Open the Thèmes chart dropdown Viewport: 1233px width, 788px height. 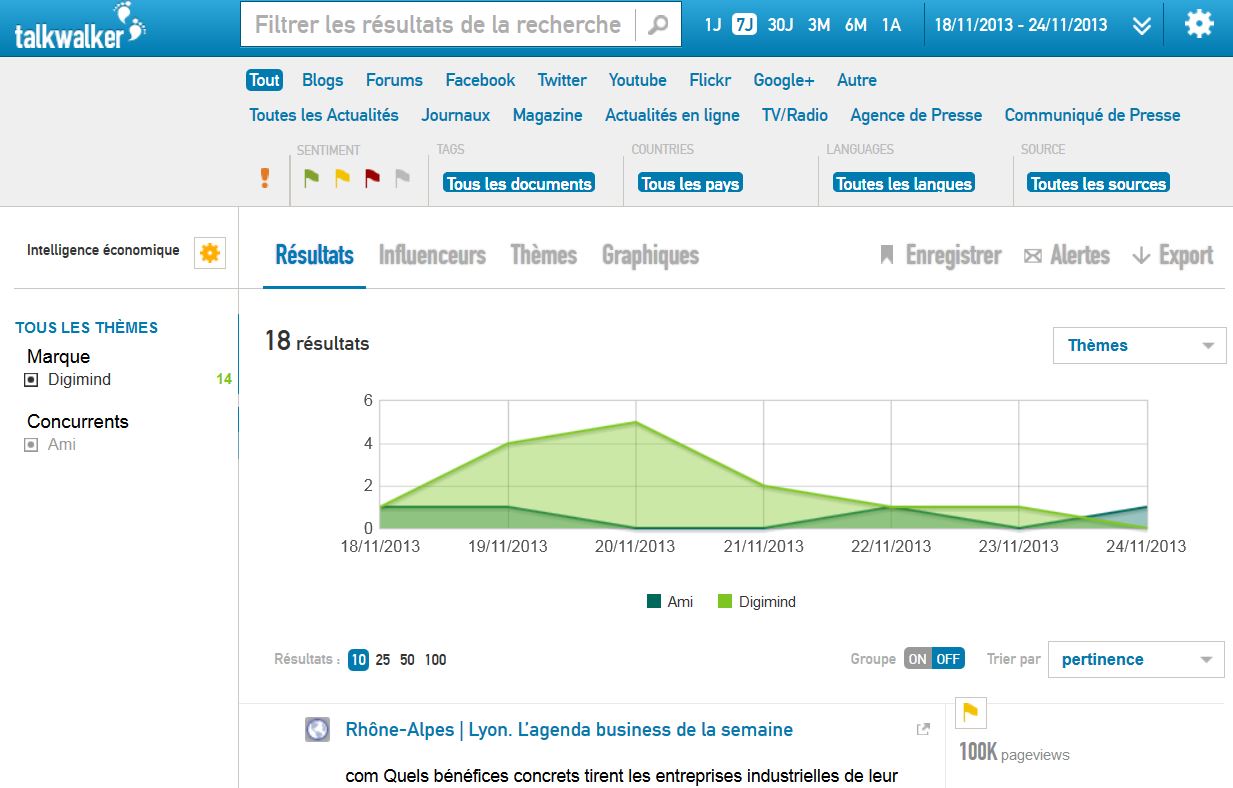pos(1140,346)
